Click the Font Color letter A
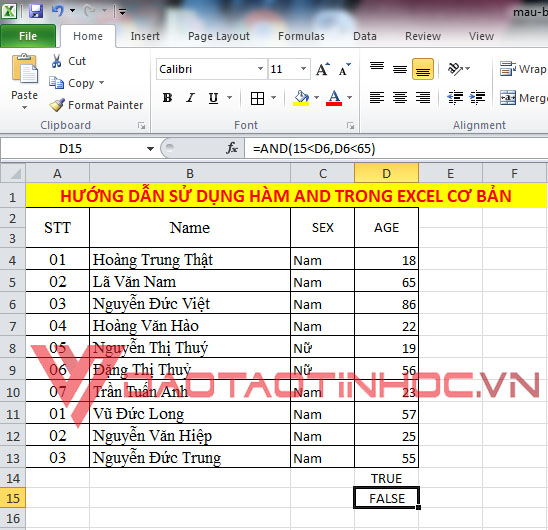 (x=334, y=98)
